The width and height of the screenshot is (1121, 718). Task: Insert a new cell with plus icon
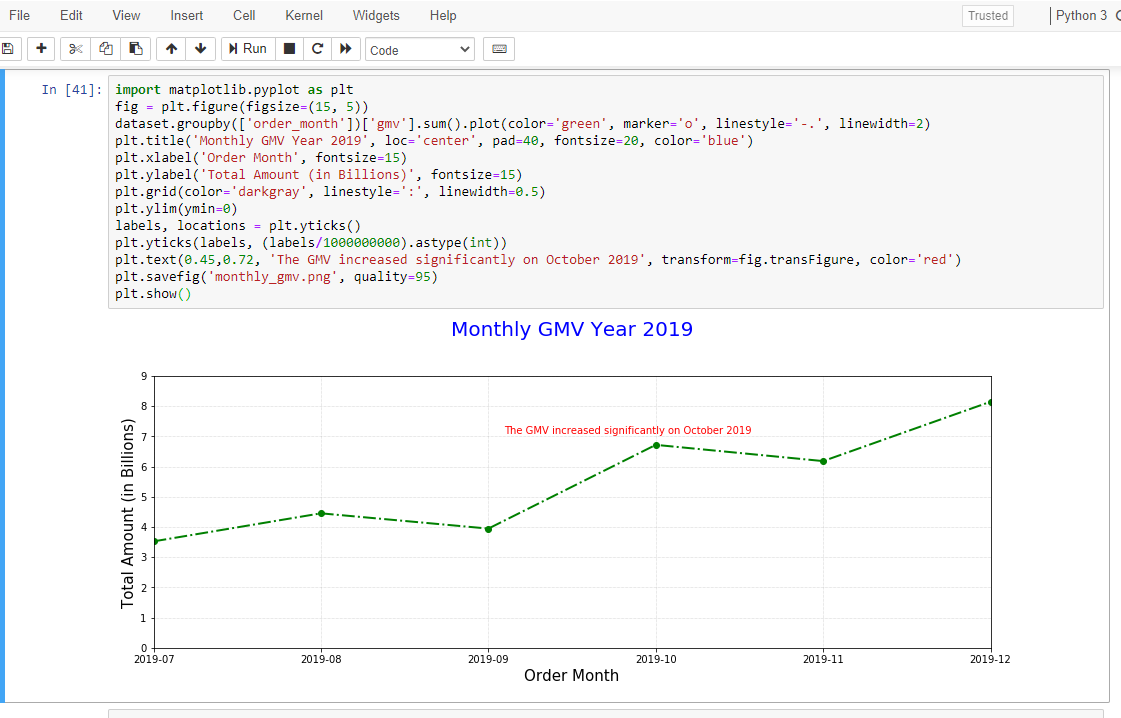coord(40,48)
